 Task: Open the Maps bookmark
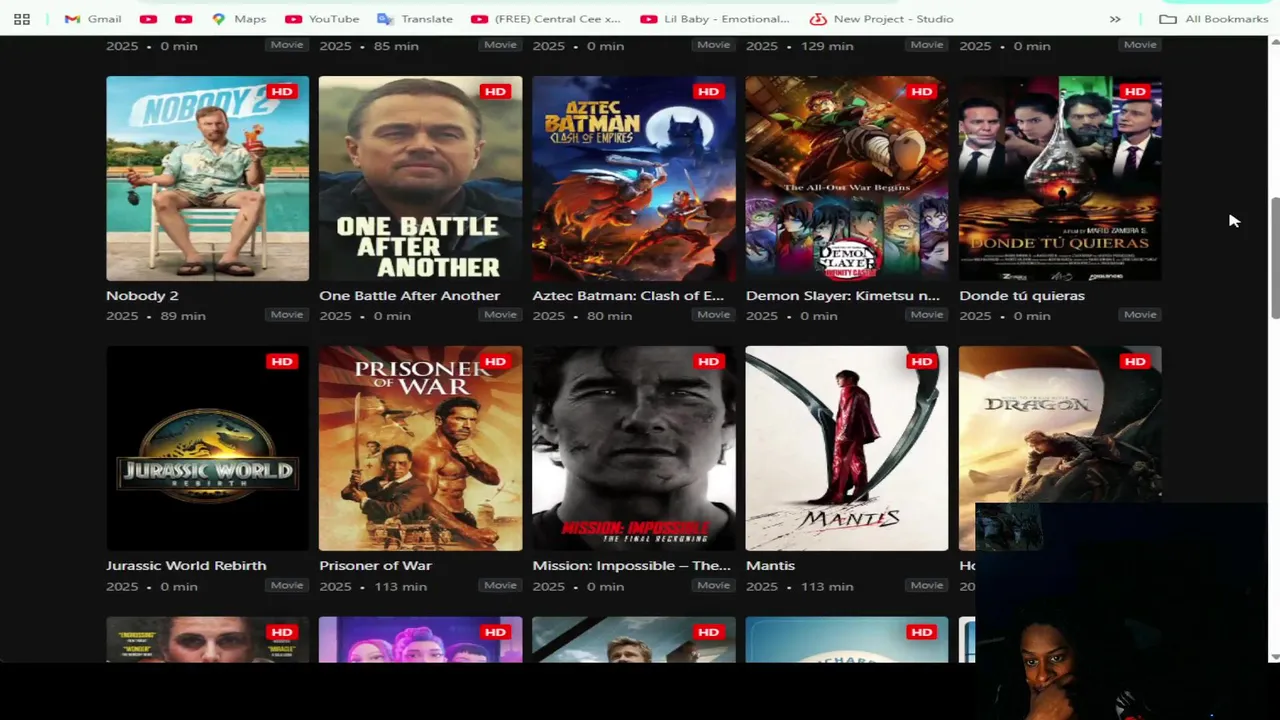[x=239, y=19]
